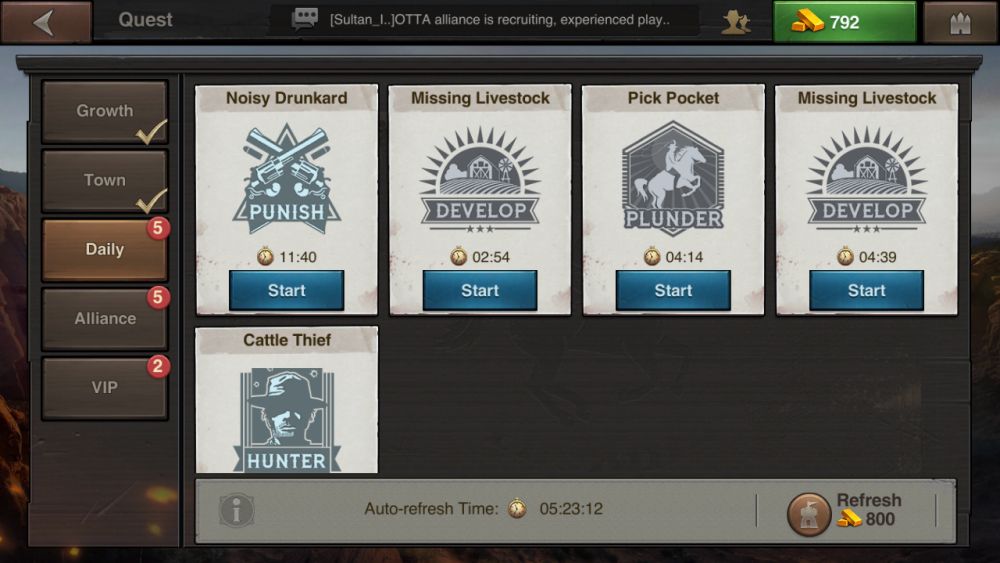
Task: Open the gold bars balance 792
Action: (844, 22)
